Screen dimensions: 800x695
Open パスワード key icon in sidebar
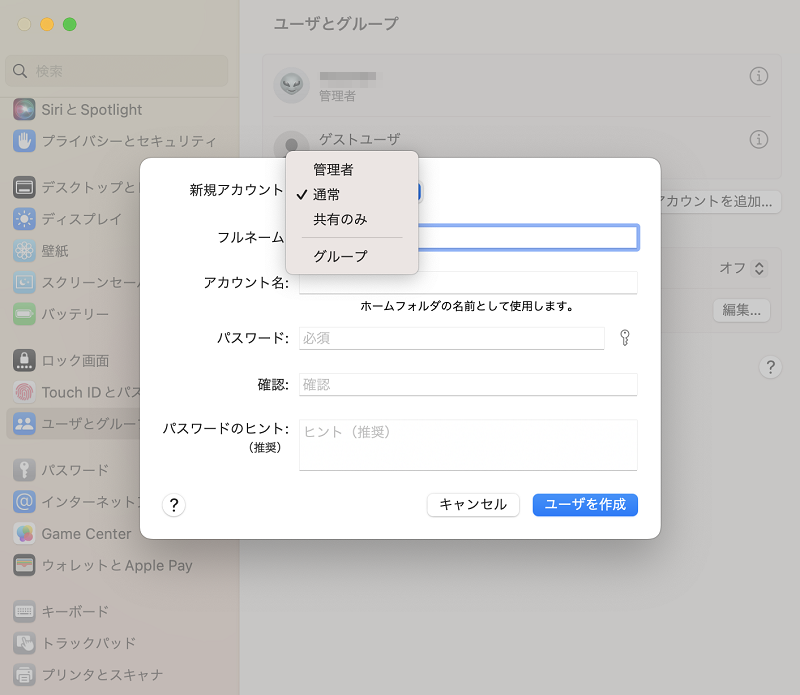24,470
